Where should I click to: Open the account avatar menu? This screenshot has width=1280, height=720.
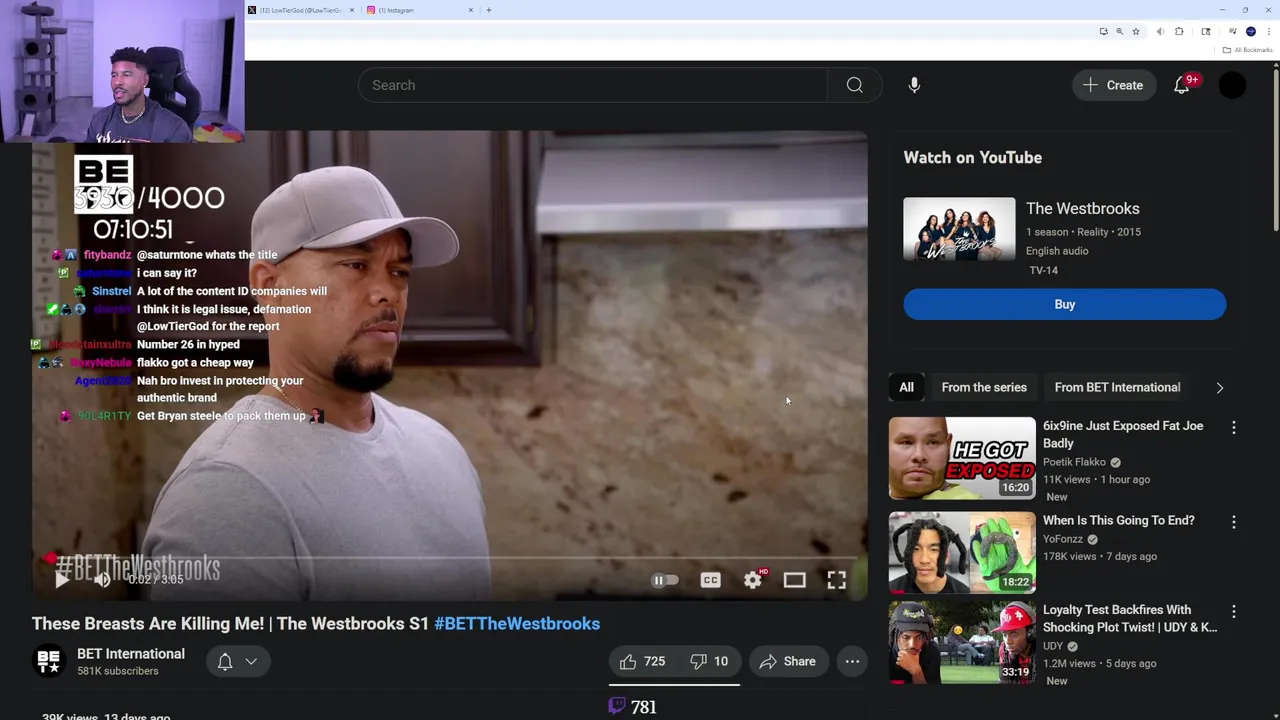[x=1232, y=85]
